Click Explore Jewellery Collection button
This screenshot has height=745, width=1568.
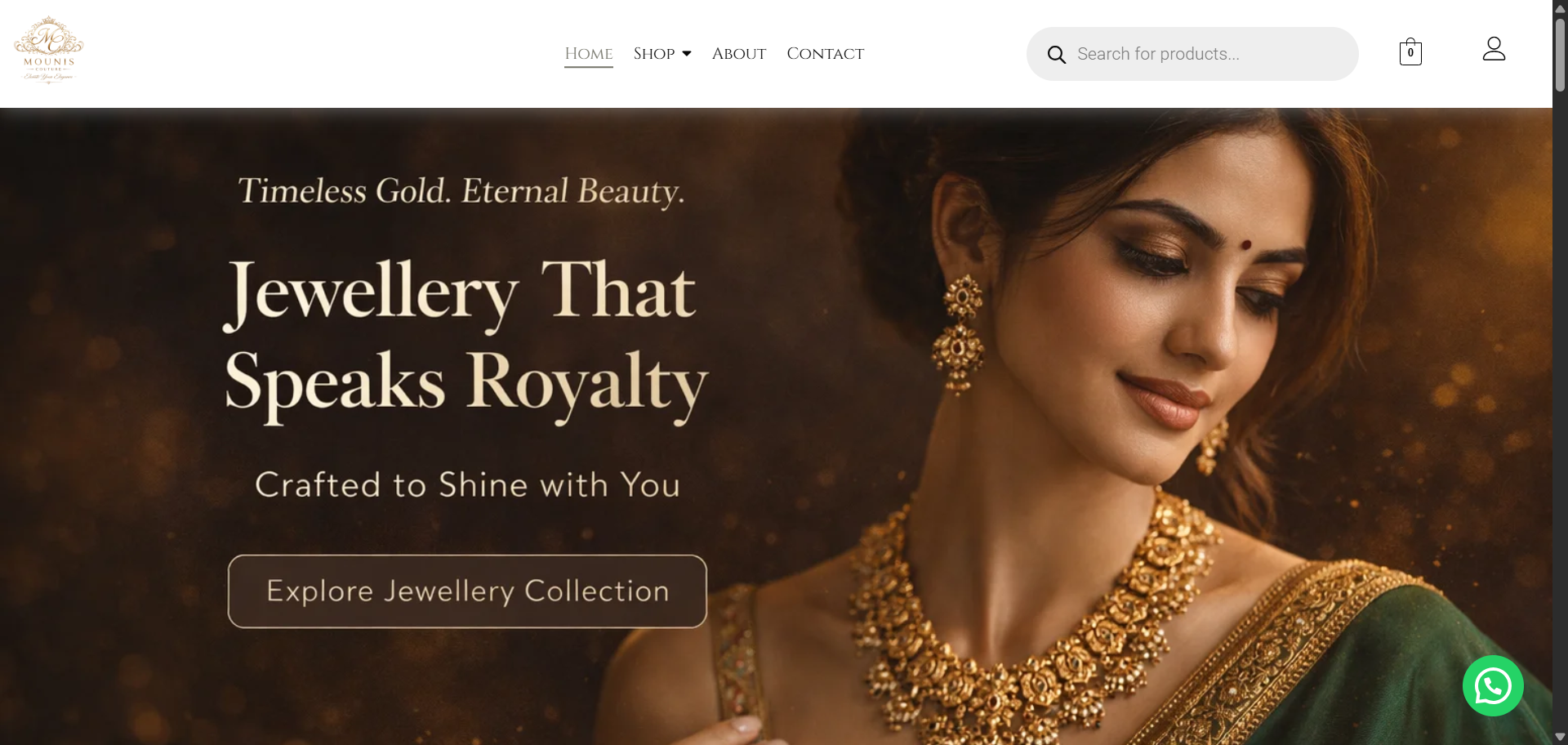coord(467,591)
